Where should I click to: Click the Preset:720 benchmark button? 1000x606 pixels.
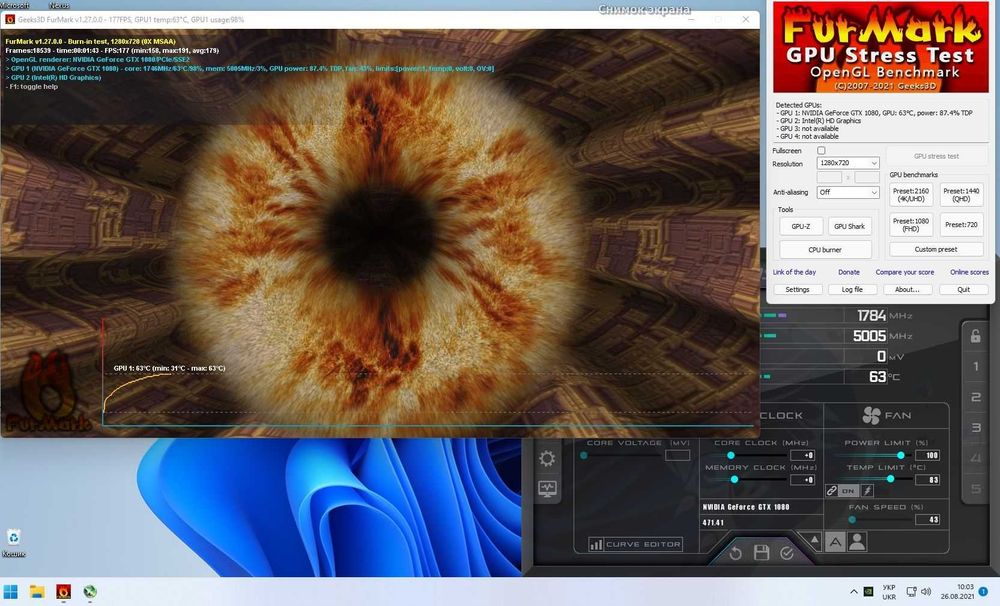(x=961, y=225)
